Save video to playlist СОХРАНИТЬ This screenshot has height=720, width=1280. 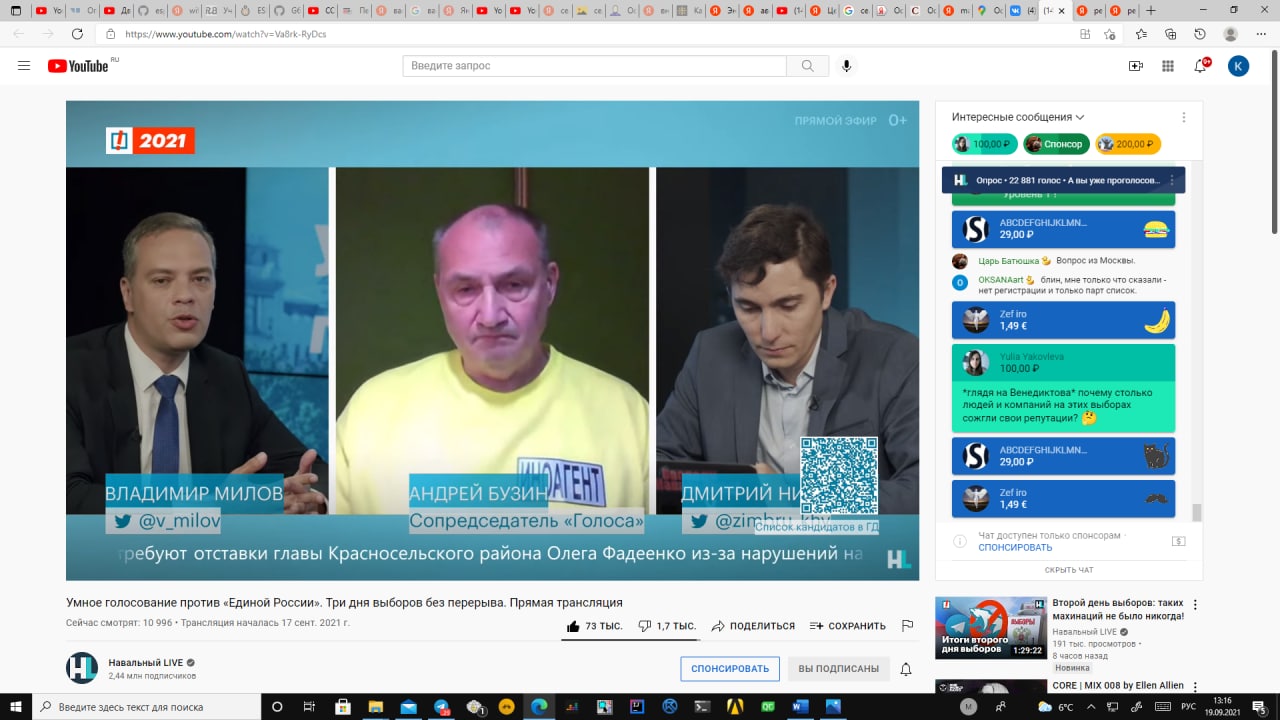(847, 626)
